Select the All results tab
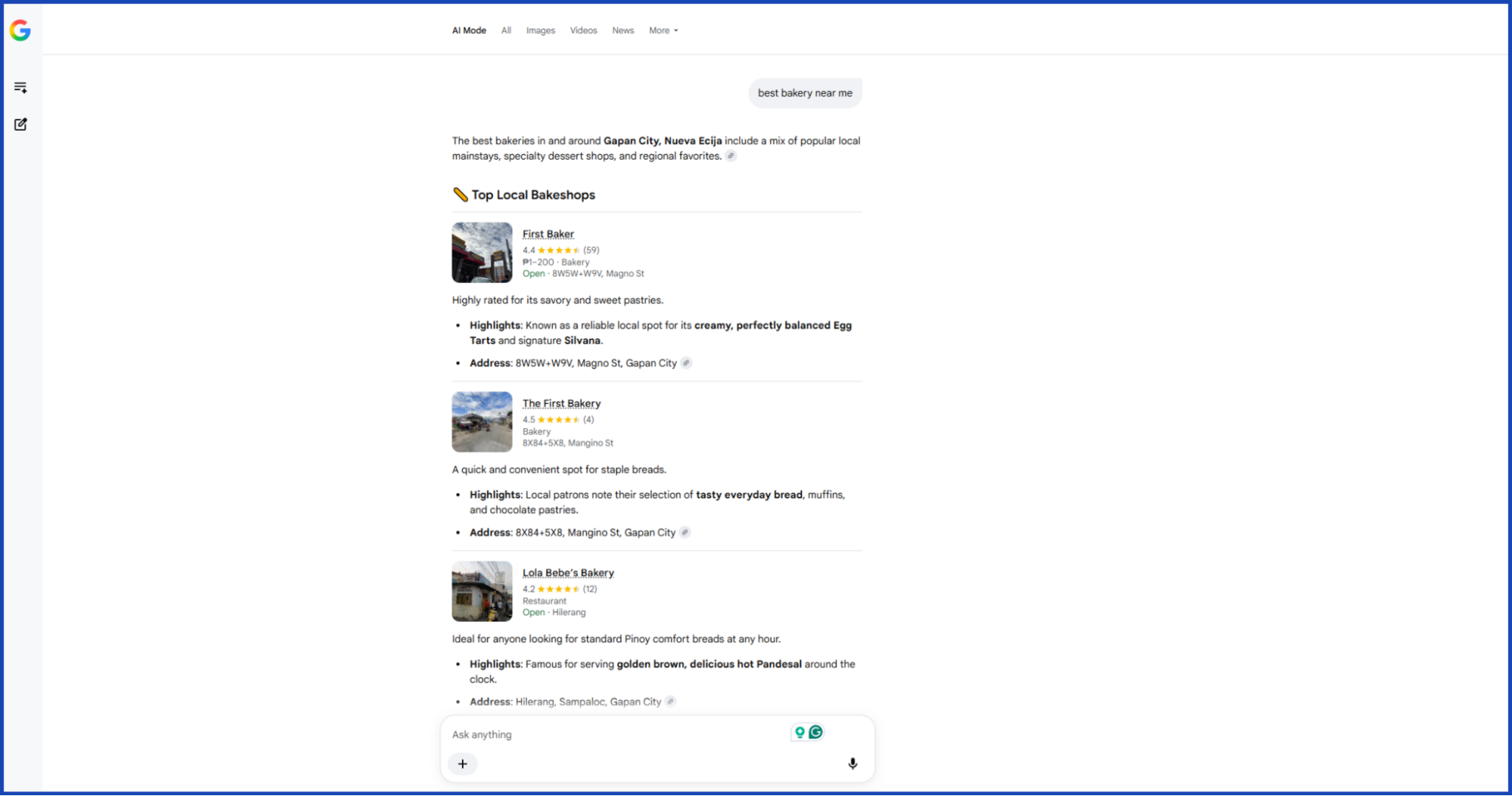This screenshot has height=796, width=1512. pyautogui.click(x=506, y=30)
